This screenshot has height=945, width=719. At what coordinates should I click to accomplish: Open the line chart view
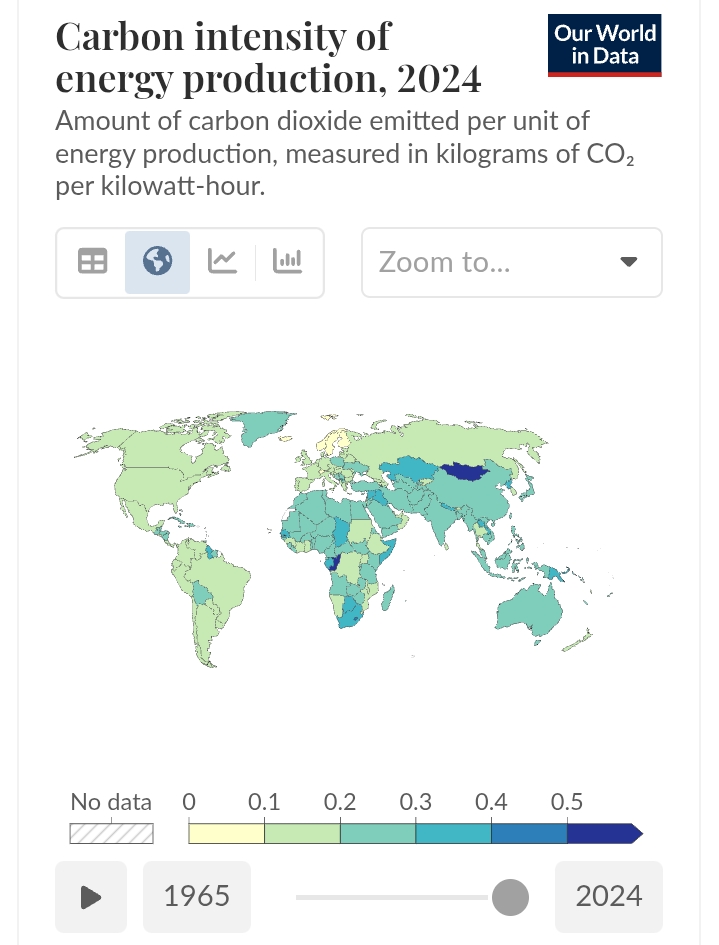pyautogui.click(x=222, y=262)
